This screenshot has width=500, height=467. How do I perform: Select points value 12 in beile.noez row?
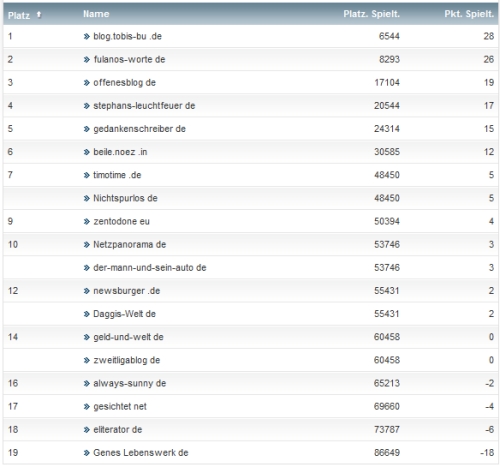click(x=489, y=152)
